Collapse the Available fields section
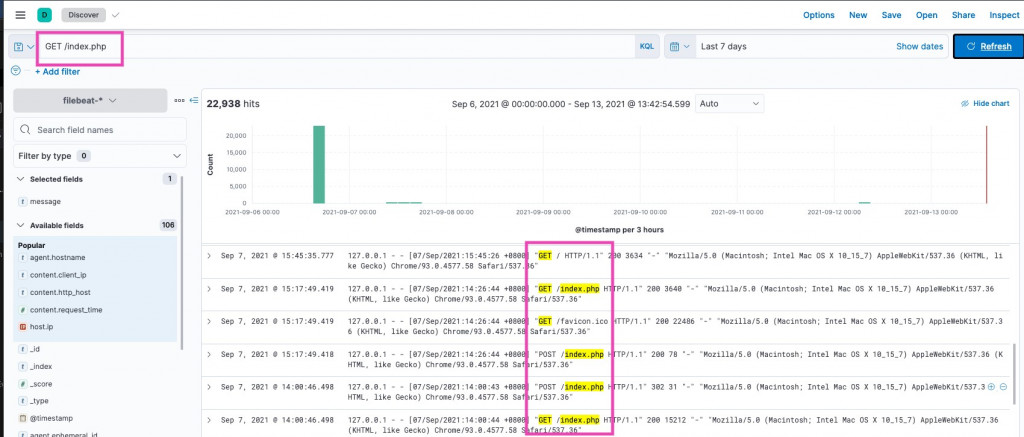Viewport: 1024px width, 437px height. click(x=20, y=225)
